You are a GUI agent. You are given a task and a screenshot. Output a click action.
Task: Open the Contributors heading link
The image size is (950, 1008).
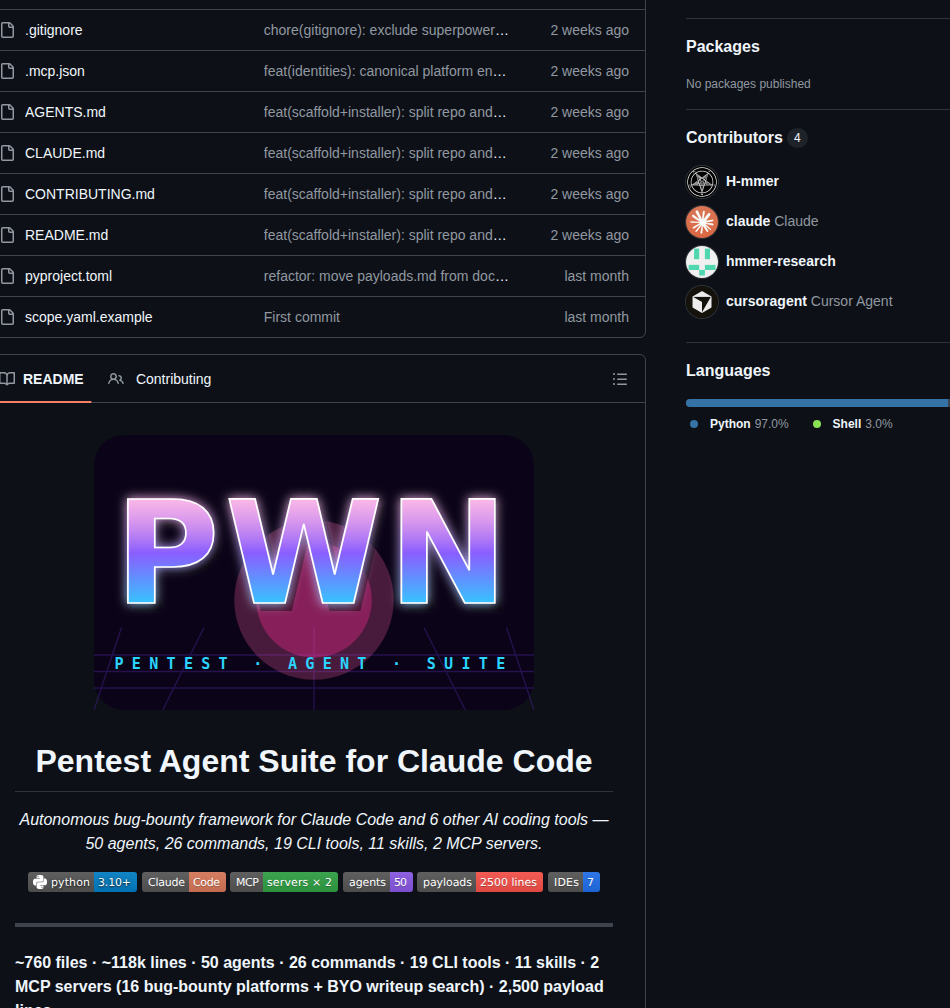click(734, 138)
